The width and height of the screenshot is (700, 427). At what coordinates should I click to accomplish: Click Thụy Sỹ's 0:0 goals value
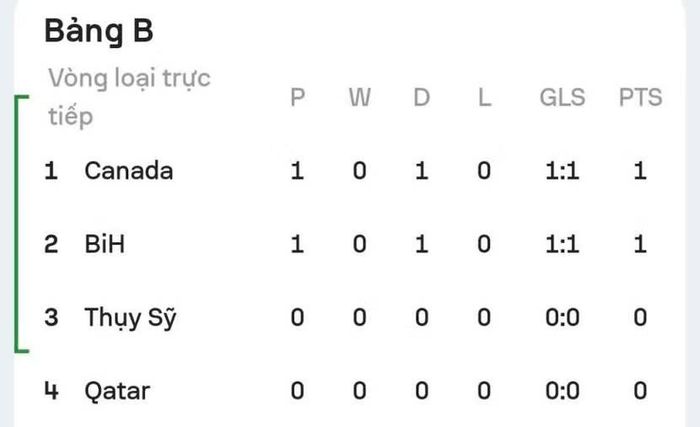click(x=562, y=317)
